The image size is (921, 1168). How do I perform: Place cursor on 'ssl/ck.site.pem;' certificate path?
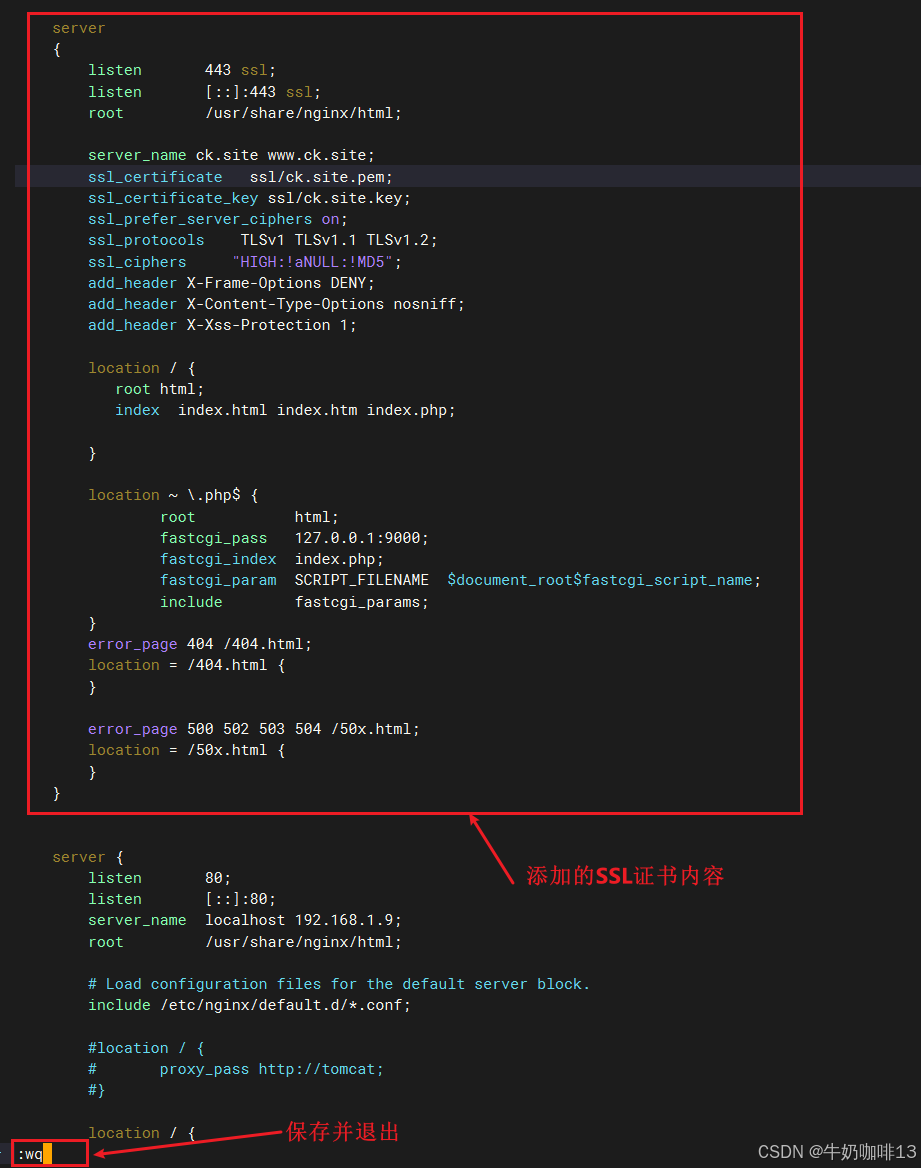click(x=321, y=177)
